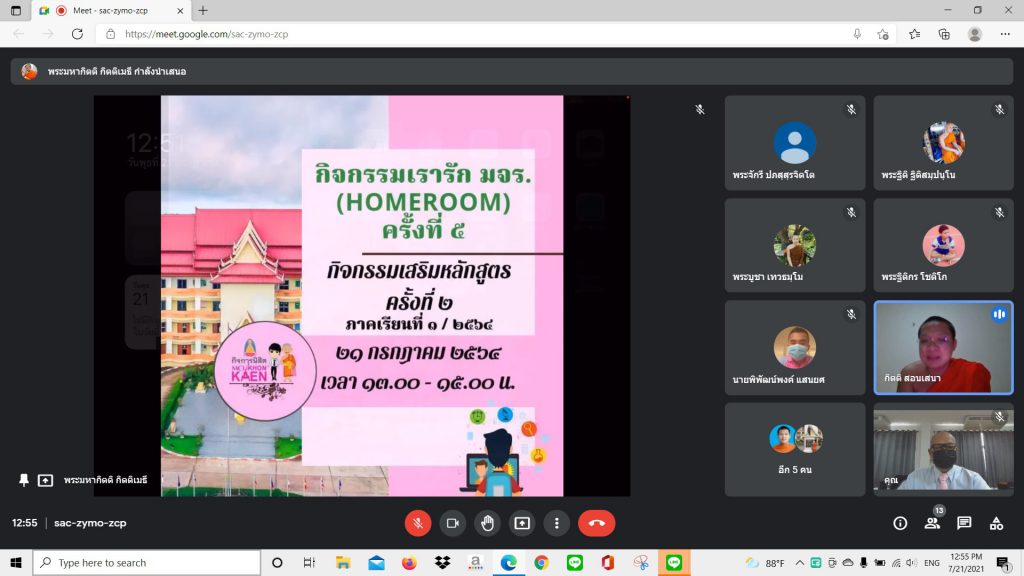The height and width of the screenshot is (576, 1024).
Task: Expand the hidden system tray icons
Action: (799, 562)
